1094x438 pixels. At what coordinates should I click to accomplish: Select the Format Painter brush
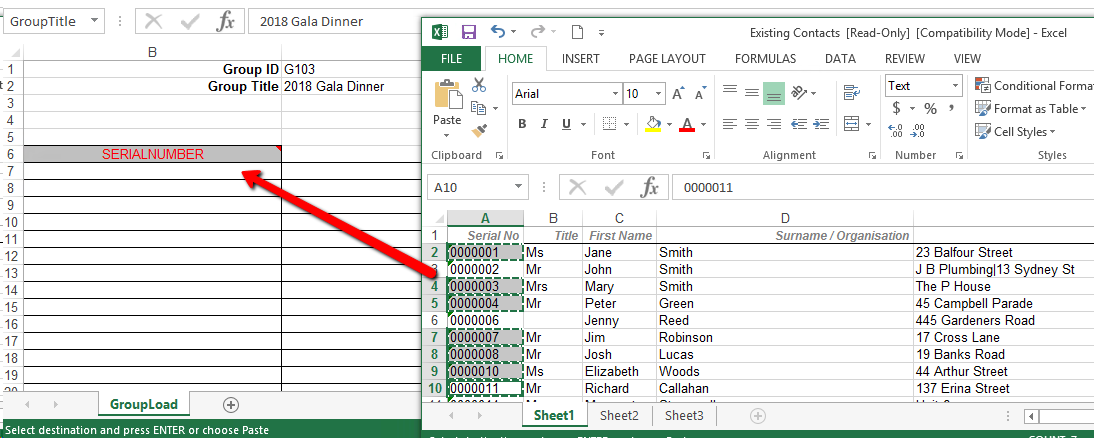pos(479,130)
